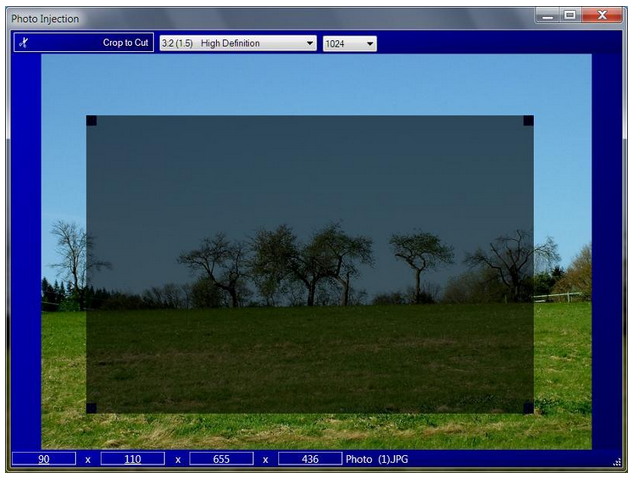Minimize the Photo Injection window
The height and width of the screenshot is (479, 631).
pyautogui.click(x=548, y=16)
